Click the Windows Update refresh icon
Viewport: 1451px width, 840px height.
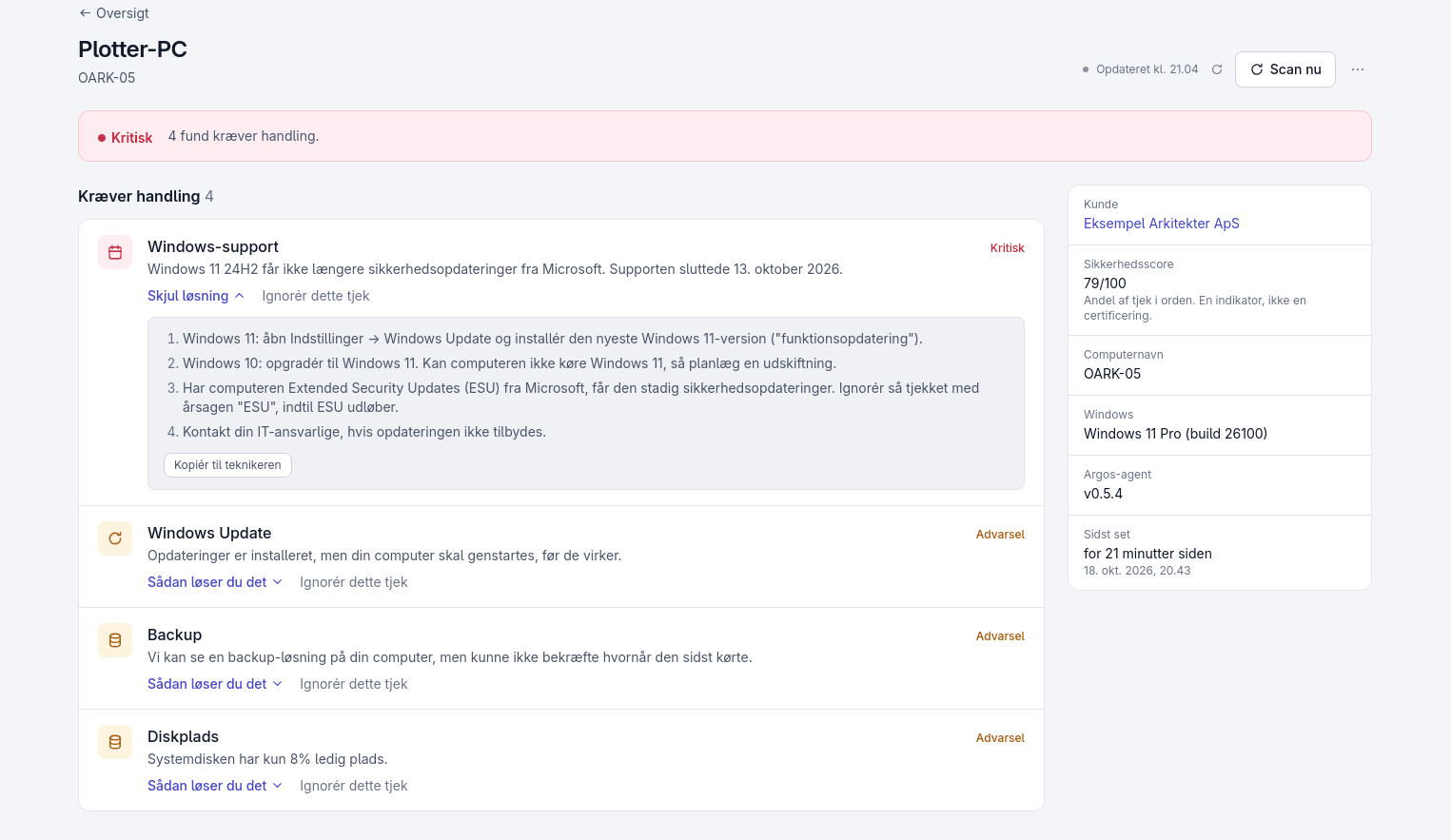115,538
